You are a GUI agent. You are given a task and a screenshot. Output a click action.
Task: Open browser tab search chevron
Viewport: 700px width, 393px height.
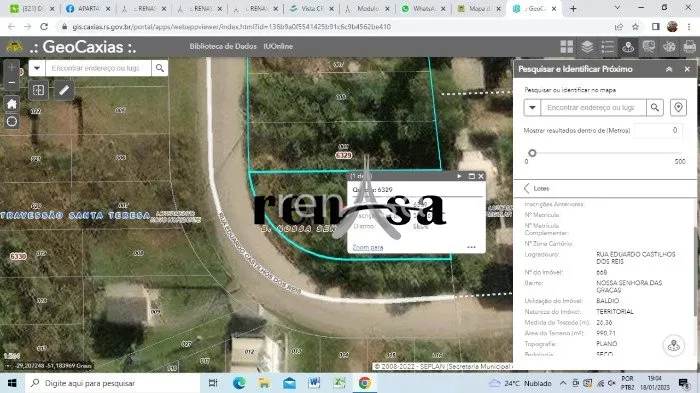(617, 8)
